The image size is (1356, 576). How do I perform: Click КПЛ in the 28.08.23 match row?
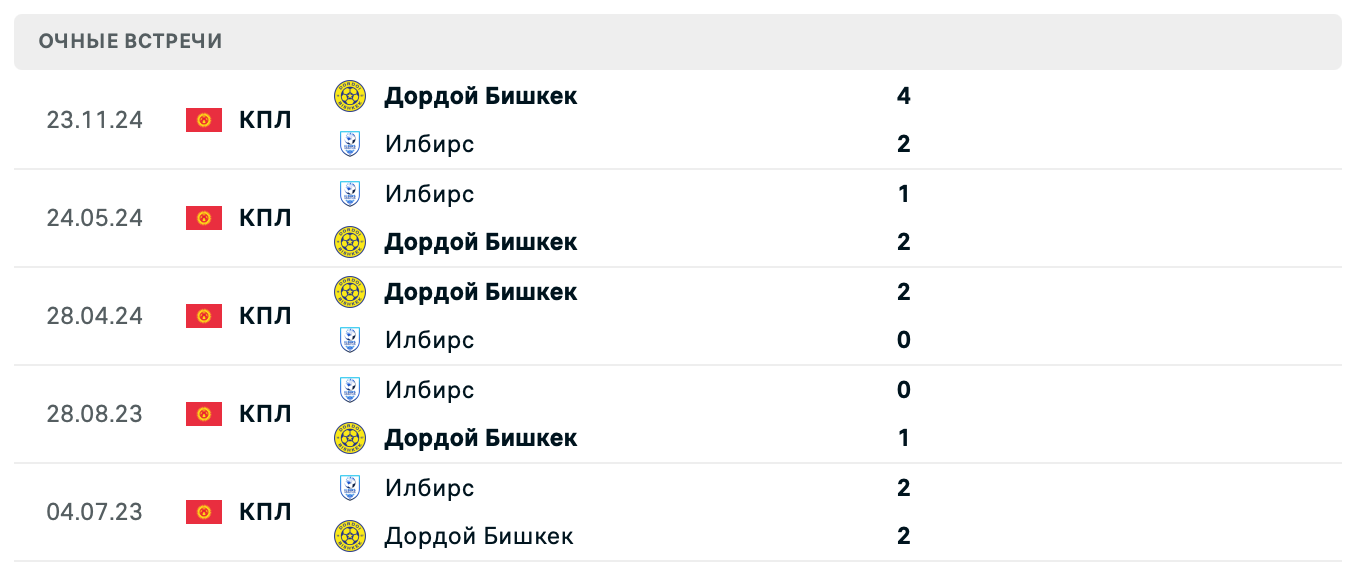point(265,414)
